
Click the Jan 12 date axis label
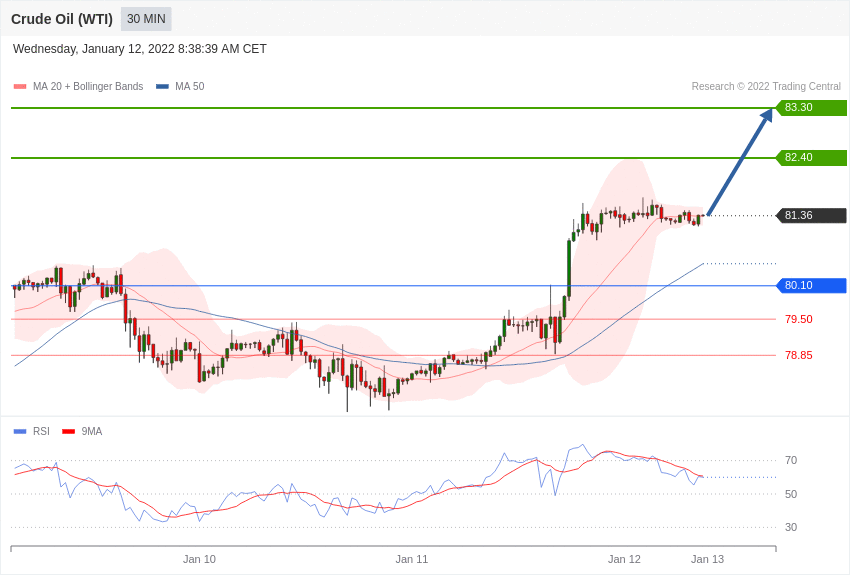pyautogui.click(x=624, y=559)
